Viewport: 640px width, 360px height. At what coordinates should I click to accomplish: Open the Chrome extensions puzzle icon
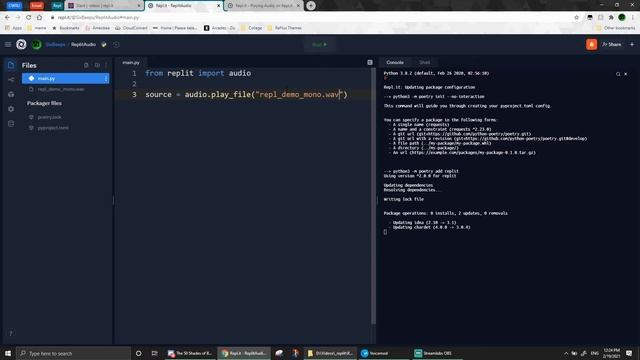point(611,18)
